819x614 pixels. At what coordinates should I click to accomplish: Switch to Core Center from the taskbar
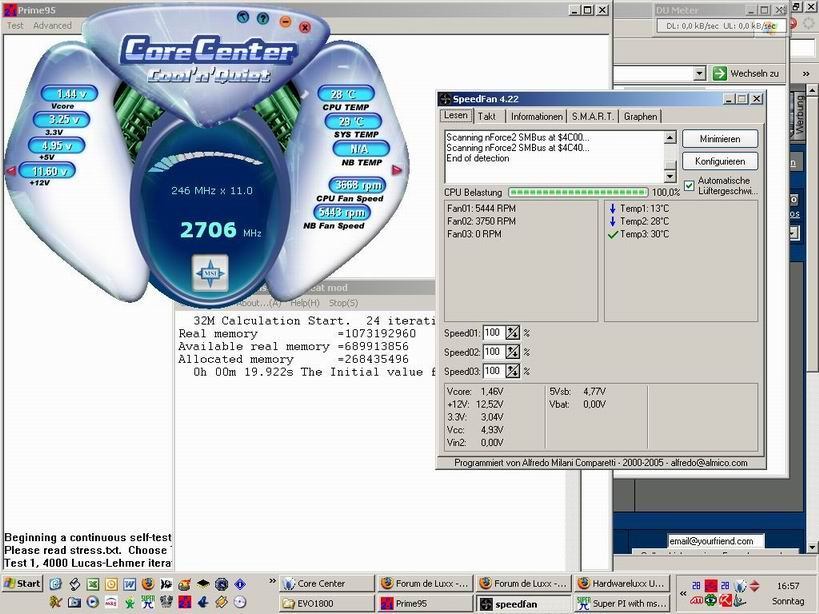(x=327, y=584)
